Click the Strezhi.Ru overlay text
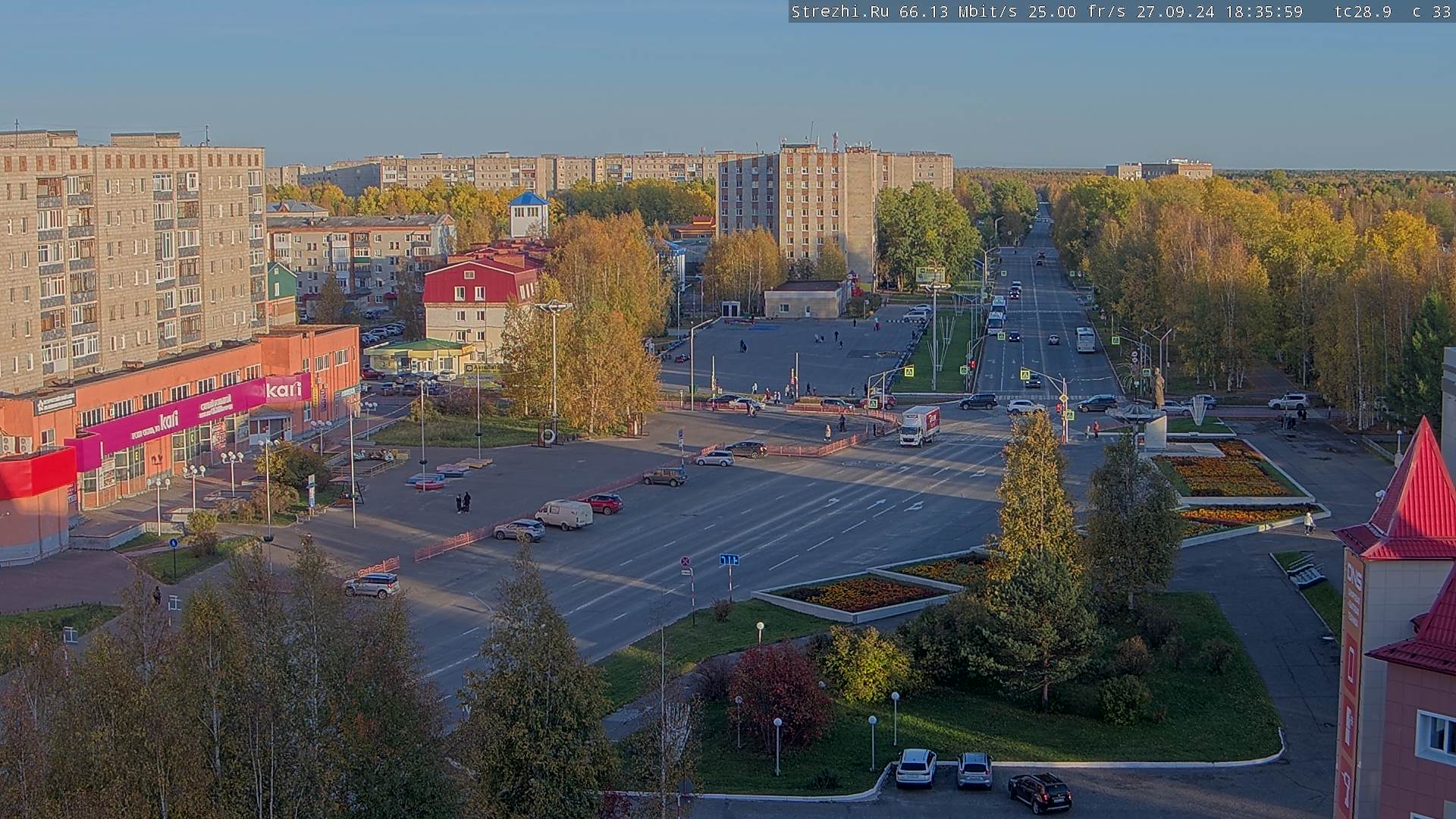This screenshot has height=819, width=1456. tap(841, 11)
